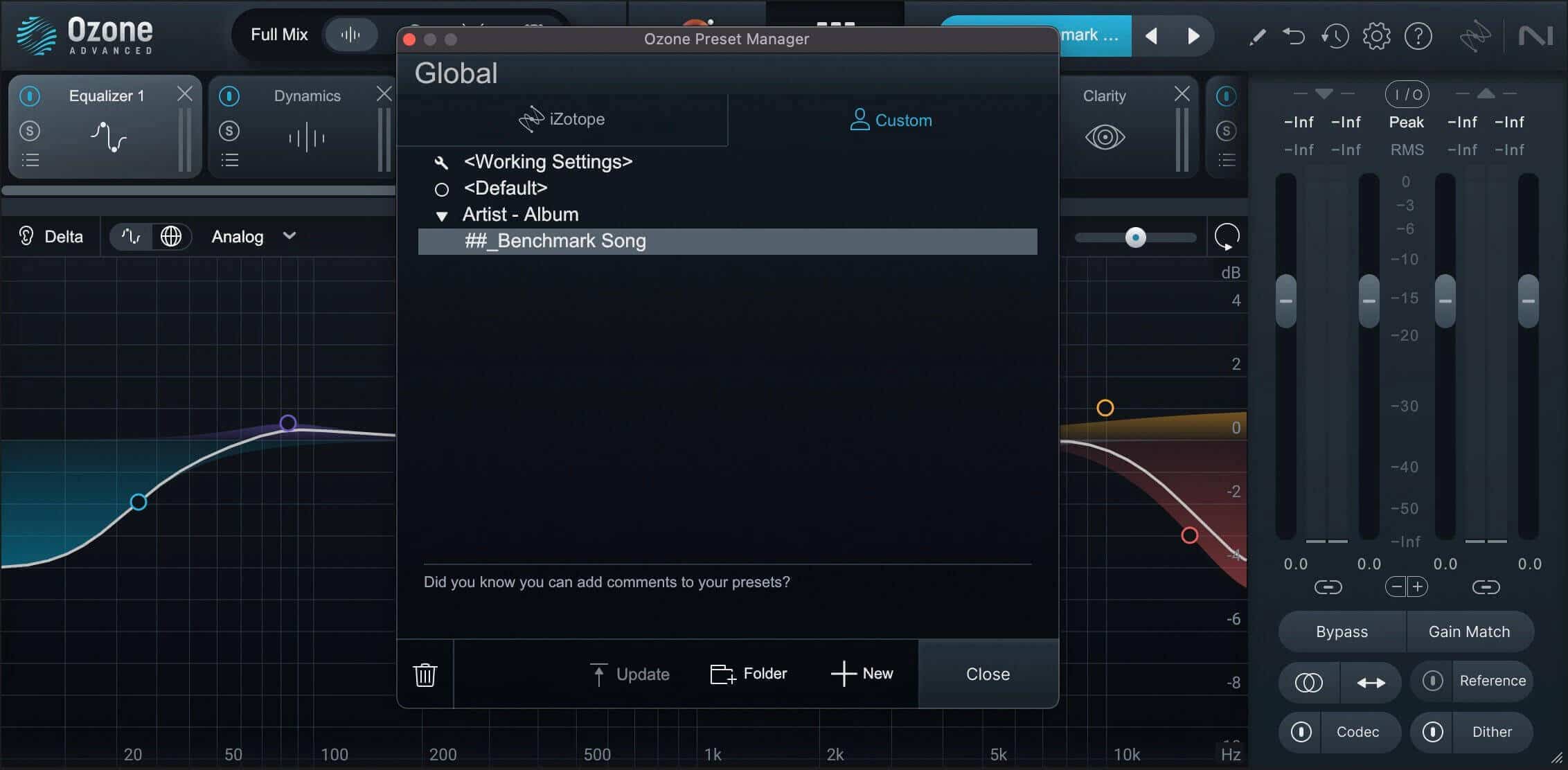Click the blue low-shelf EQ node
Viewport: 1568px width, 770px height.
pyautogui.click(x=139, y=502)
